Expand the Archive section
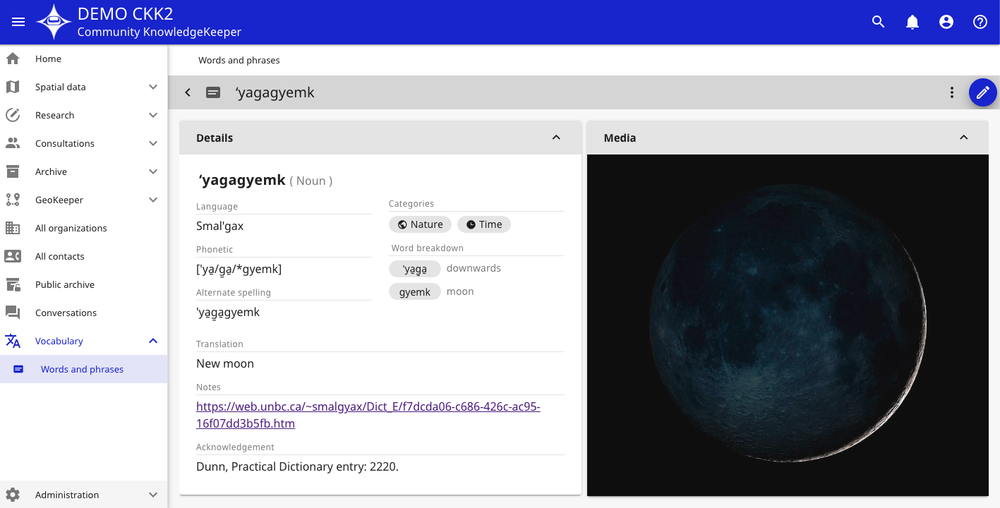The image size is (1000, 508). [153, 171]
